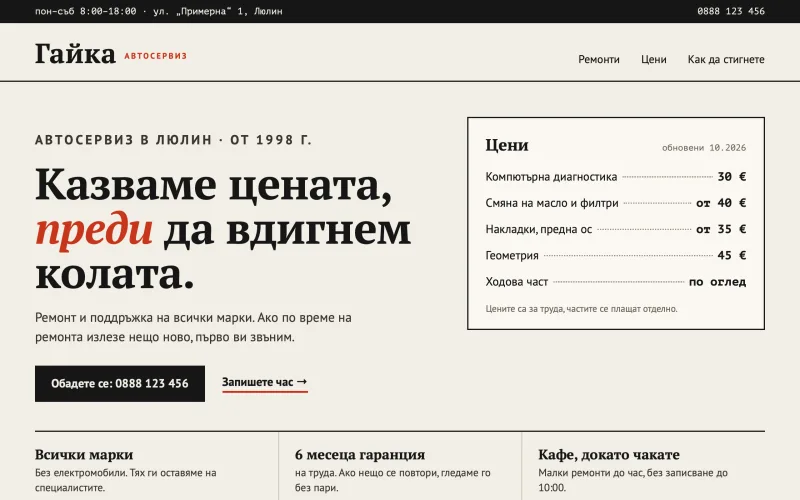Click the paragraph starting Ремонт и поддръжка

tap(193, 328)
